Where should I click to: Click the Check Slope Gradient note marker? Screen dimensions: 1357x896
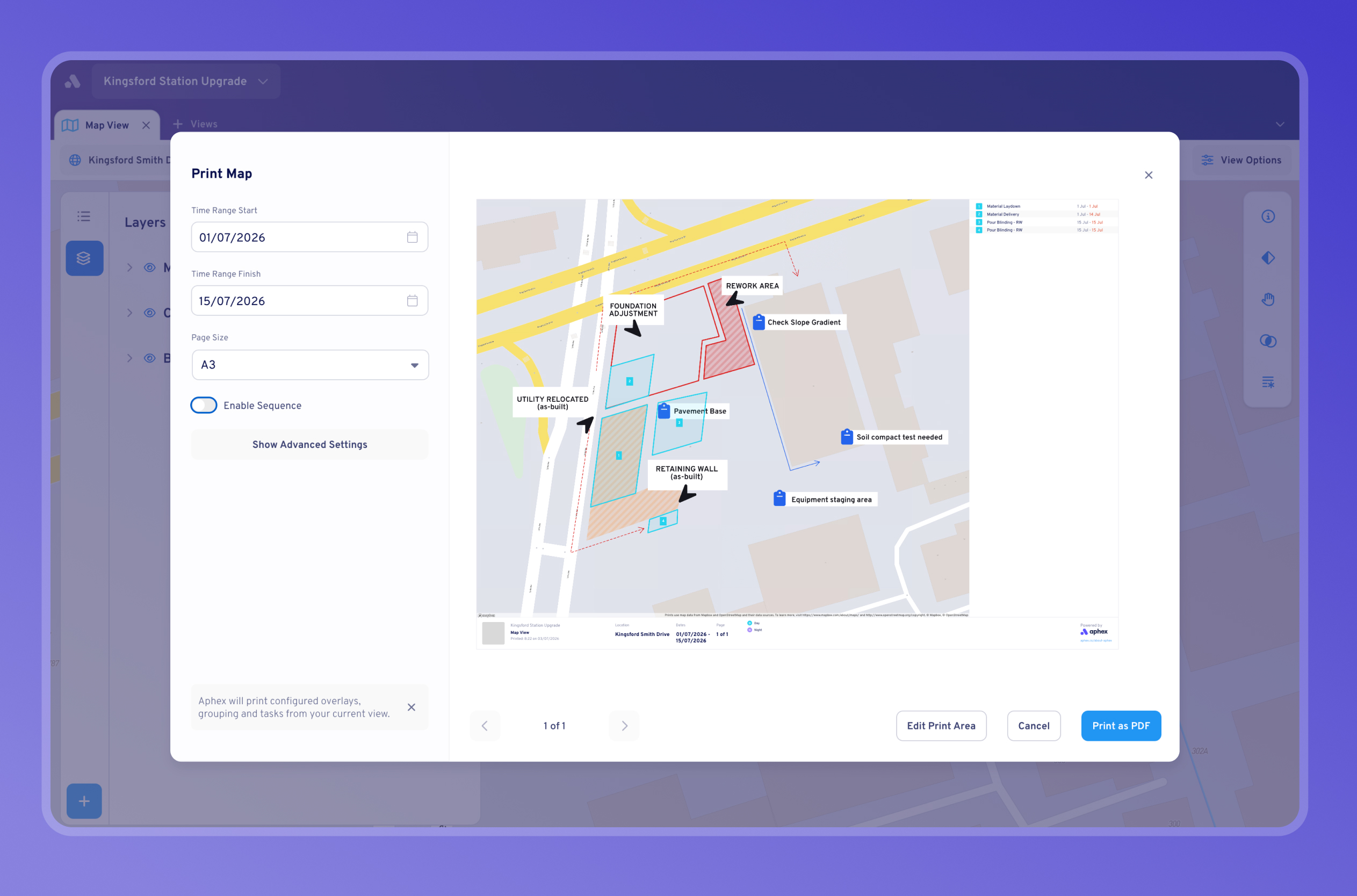759,322
